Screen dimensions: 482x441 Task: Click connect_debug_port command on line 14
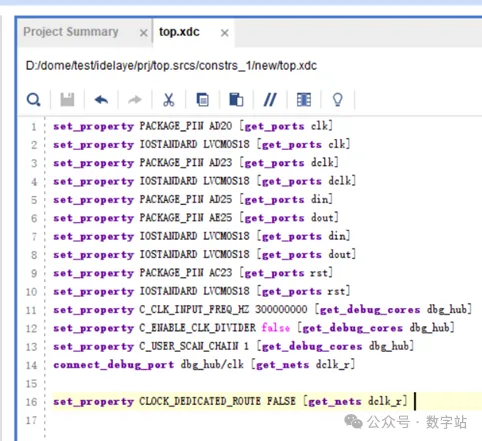114,365
